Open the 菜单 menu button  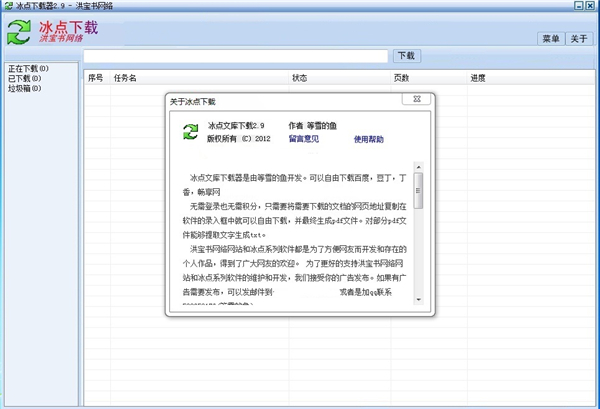(551, 39)
